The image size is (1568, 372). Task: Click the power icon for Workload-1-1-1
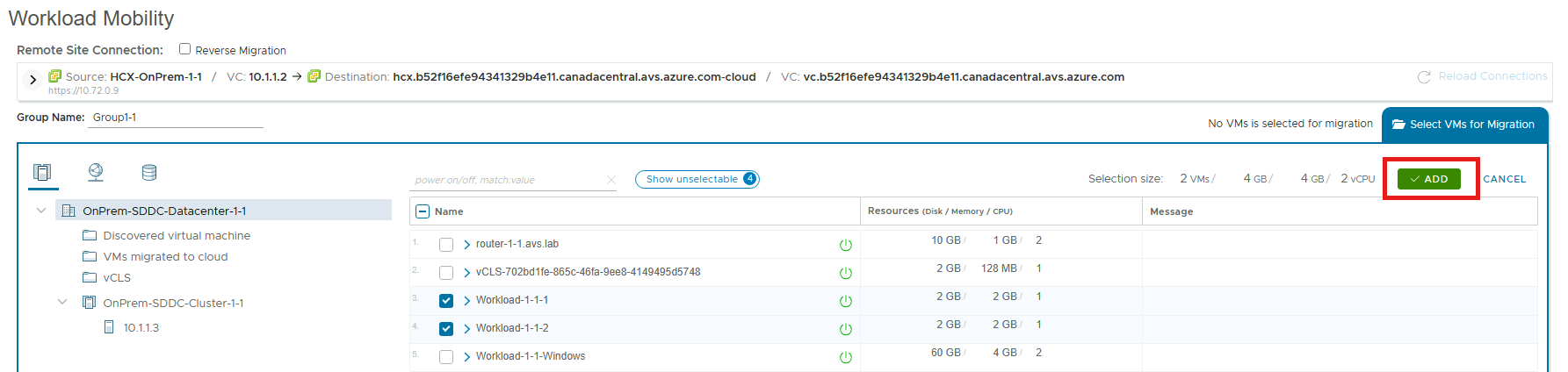pos(846,301)
